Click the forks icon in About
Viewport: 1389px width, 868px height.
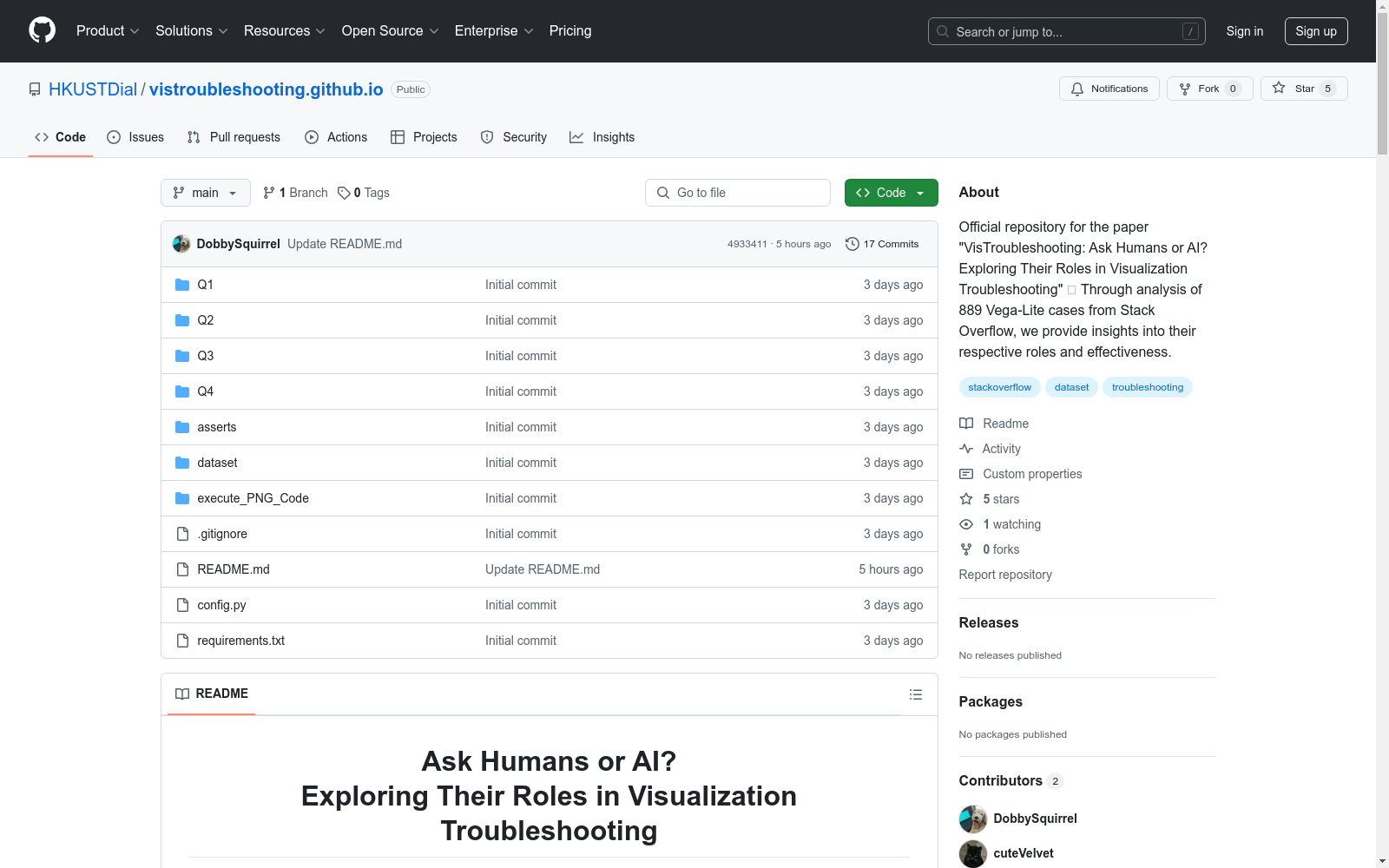(x=966, y=549)
